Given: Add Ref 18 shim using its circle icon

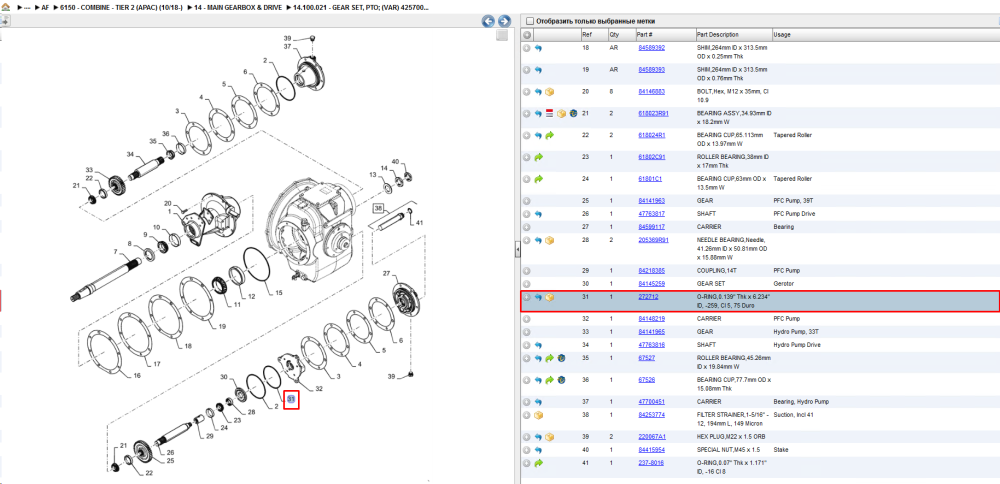Looking at the screenshot, I should tap(527, 48).
